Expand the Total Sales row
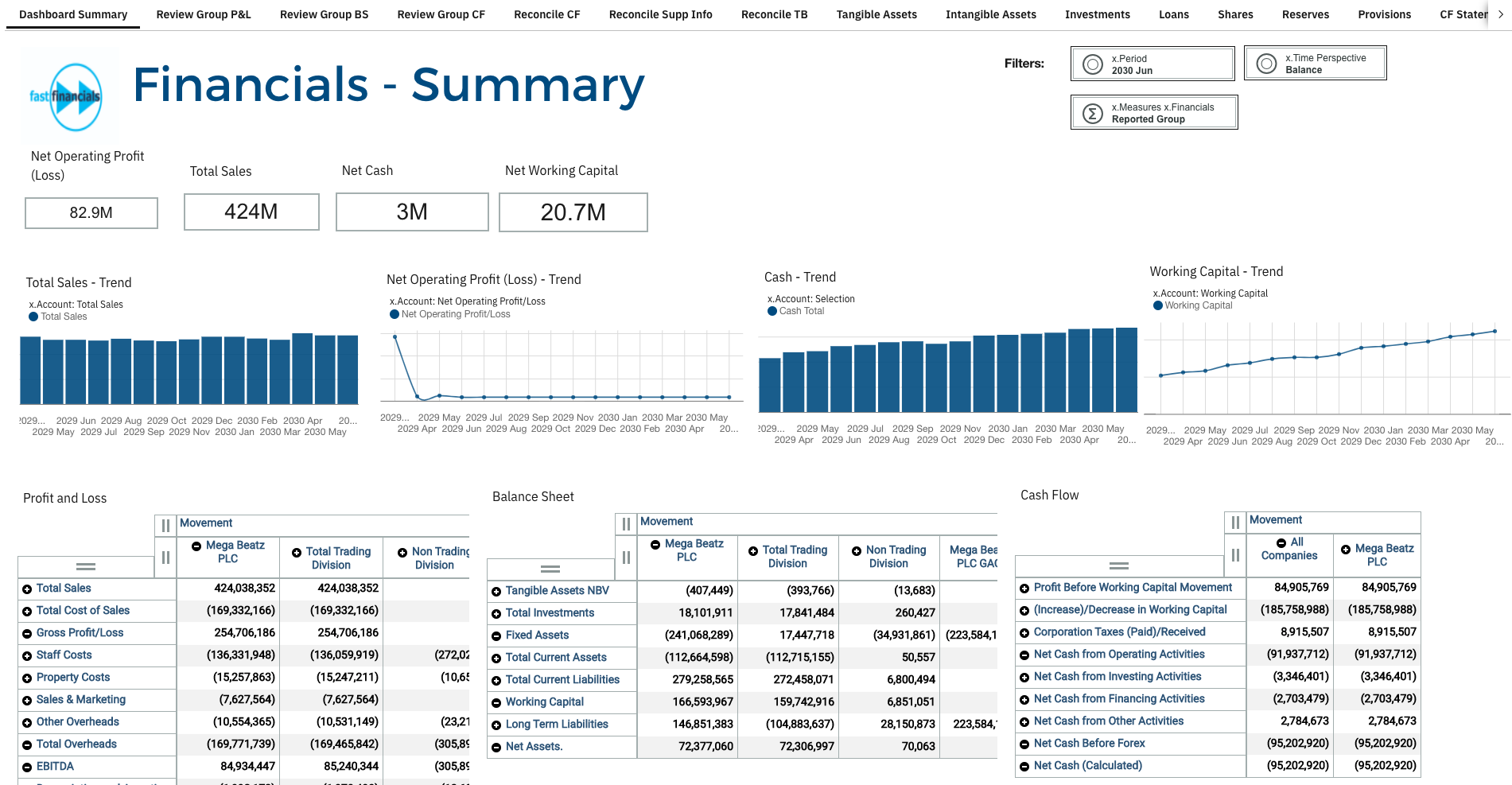Viewport: 1512px width, 785px height. 27,589
